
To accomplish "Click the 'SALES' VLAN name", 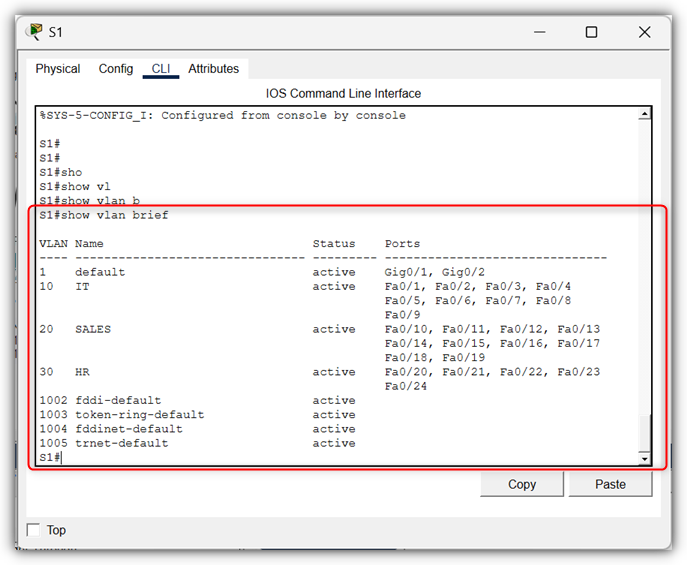I will (x=93, y=329).
